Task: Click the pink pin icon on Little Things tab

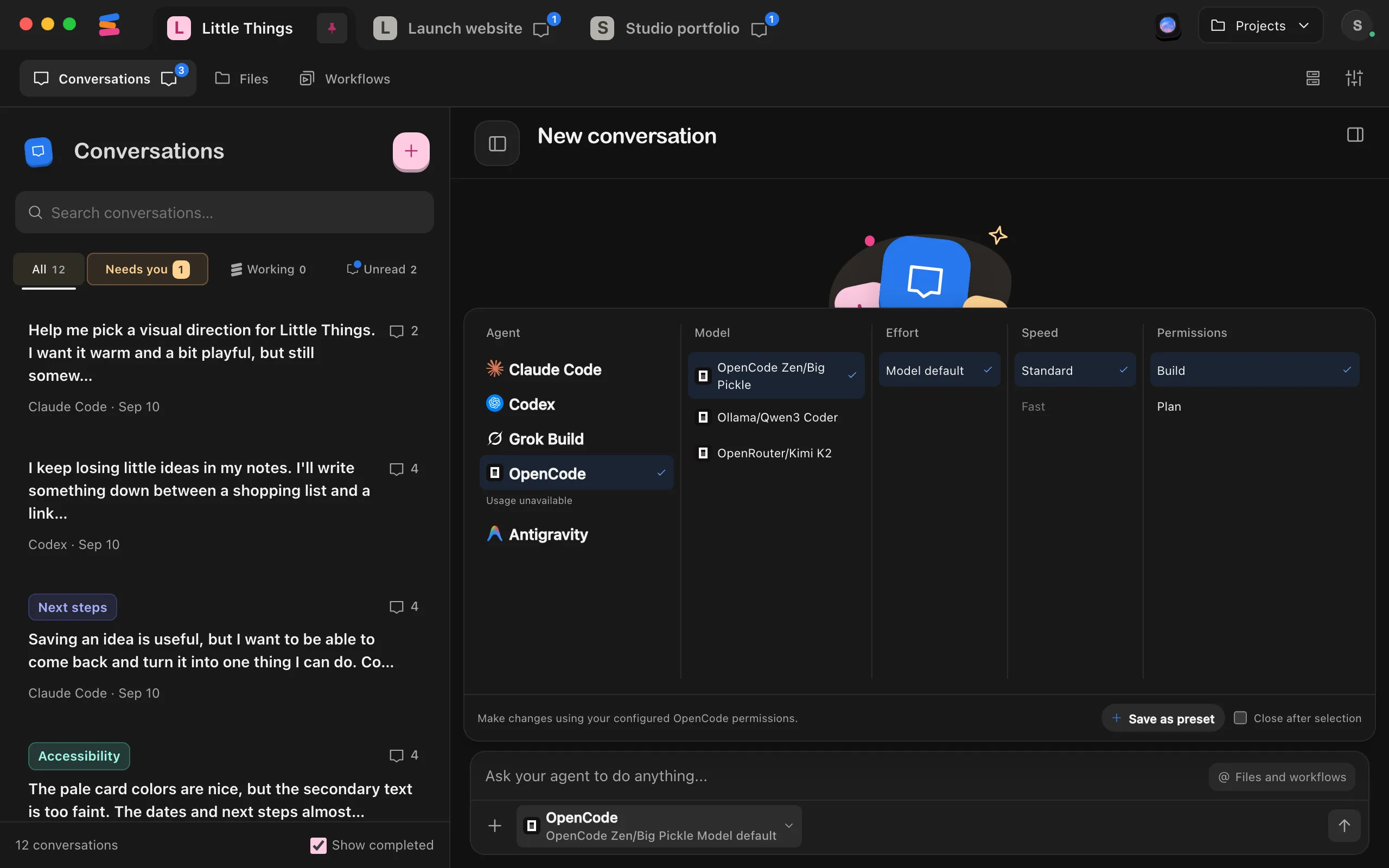Action: 332,28
